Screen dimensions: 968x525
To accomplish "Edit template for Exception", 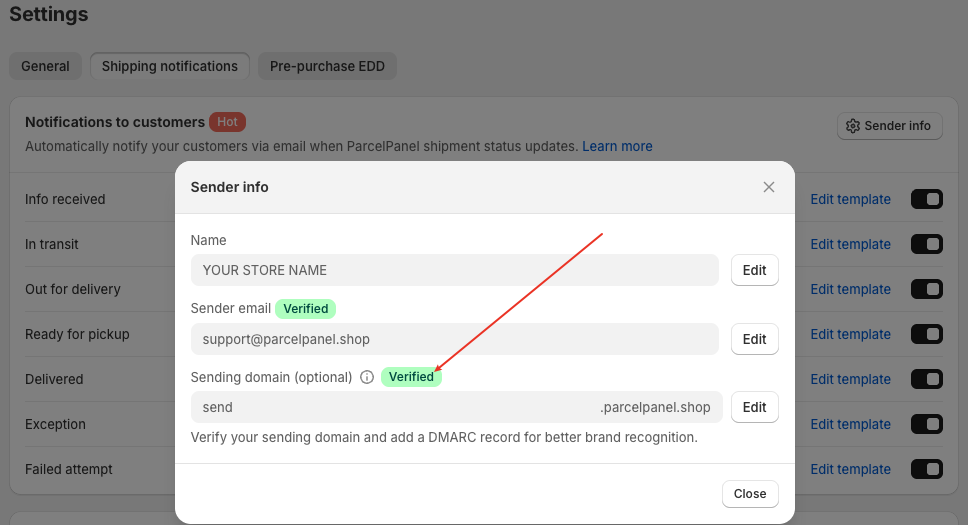I will tap(851, 424).
